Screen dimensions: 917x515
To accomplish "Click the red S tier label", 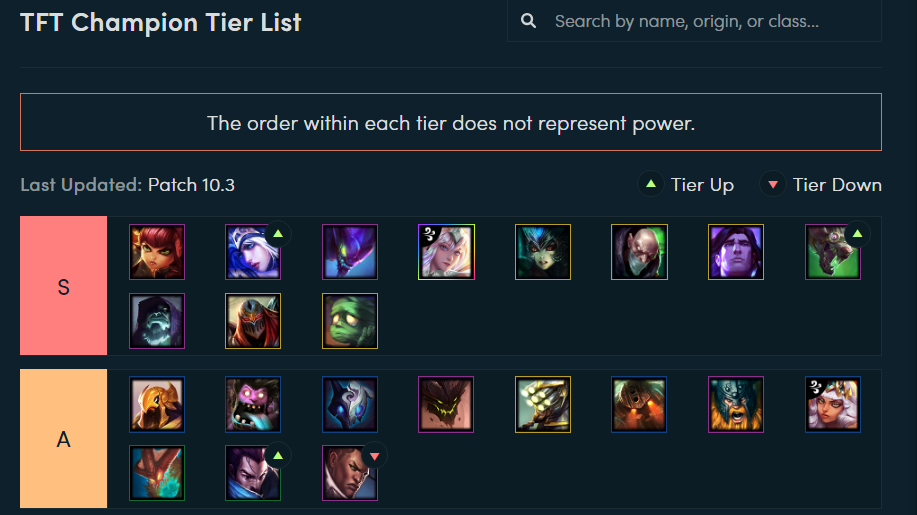I will [63, 286].
